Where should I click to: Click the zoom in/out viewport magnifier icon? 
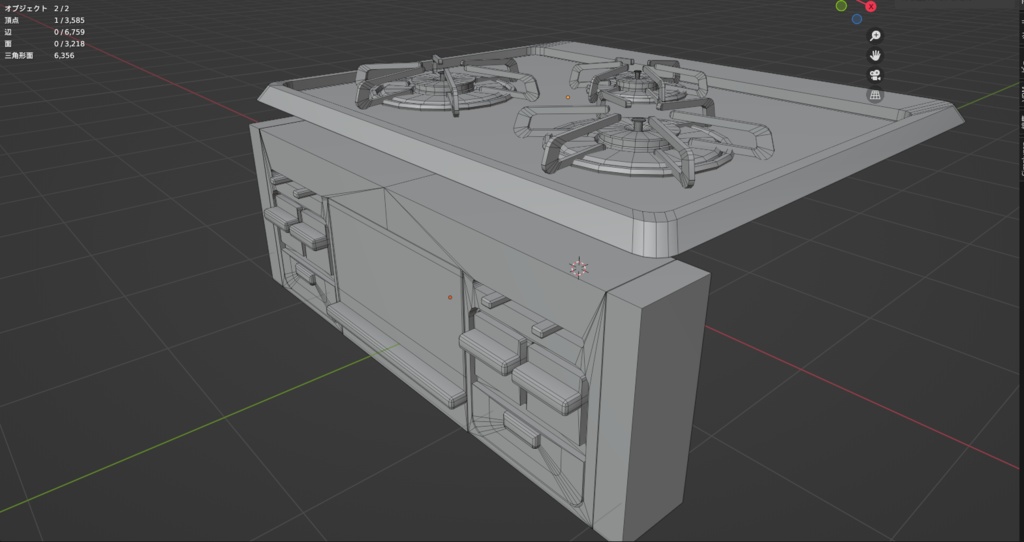click(875, 36)
